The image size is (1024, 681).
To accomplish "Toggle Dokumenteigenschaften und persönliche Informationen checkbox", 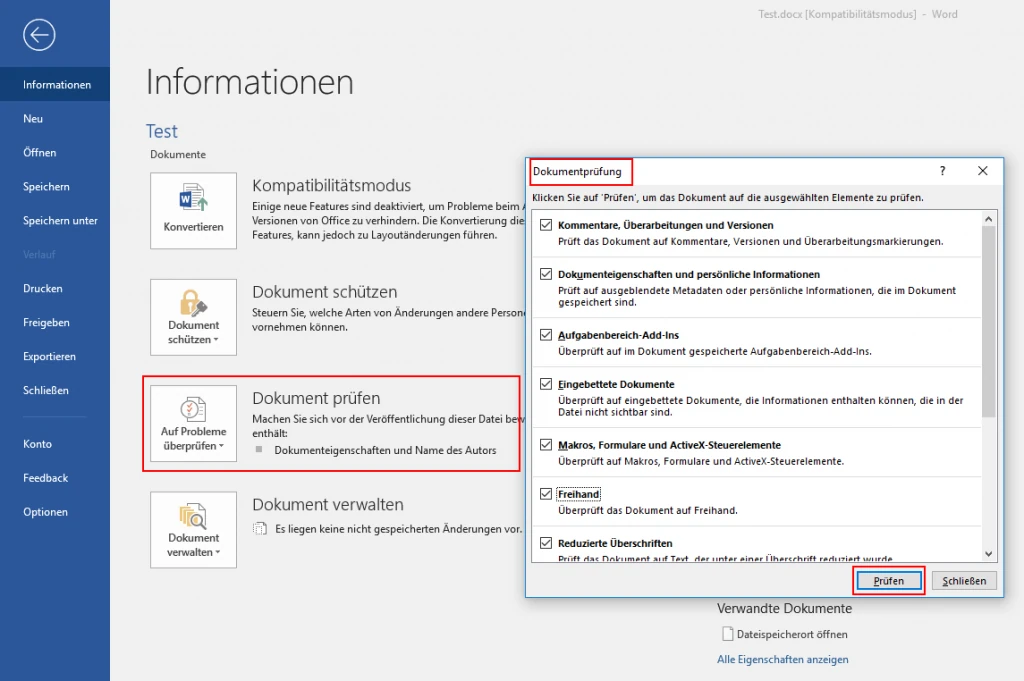I will [546, 274].
